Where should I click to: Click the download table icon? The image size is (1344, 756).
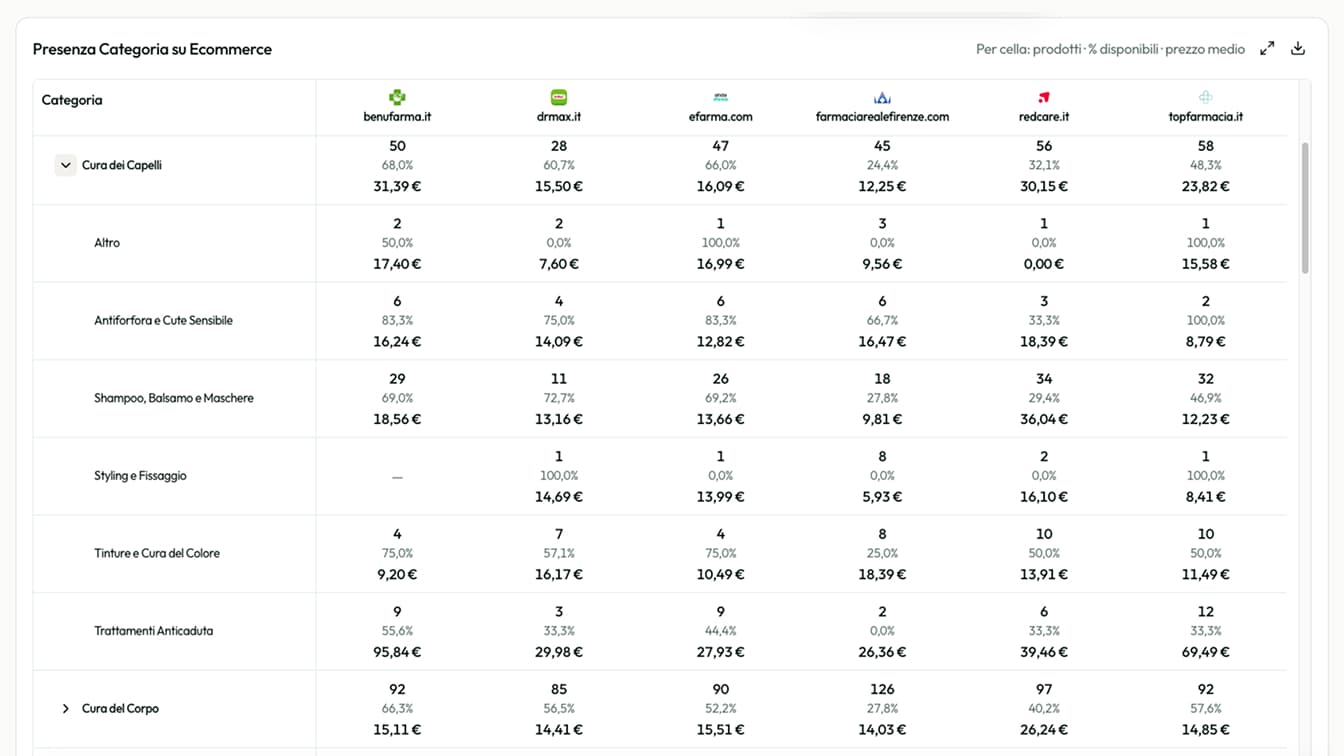click(x=1298, y=48)
